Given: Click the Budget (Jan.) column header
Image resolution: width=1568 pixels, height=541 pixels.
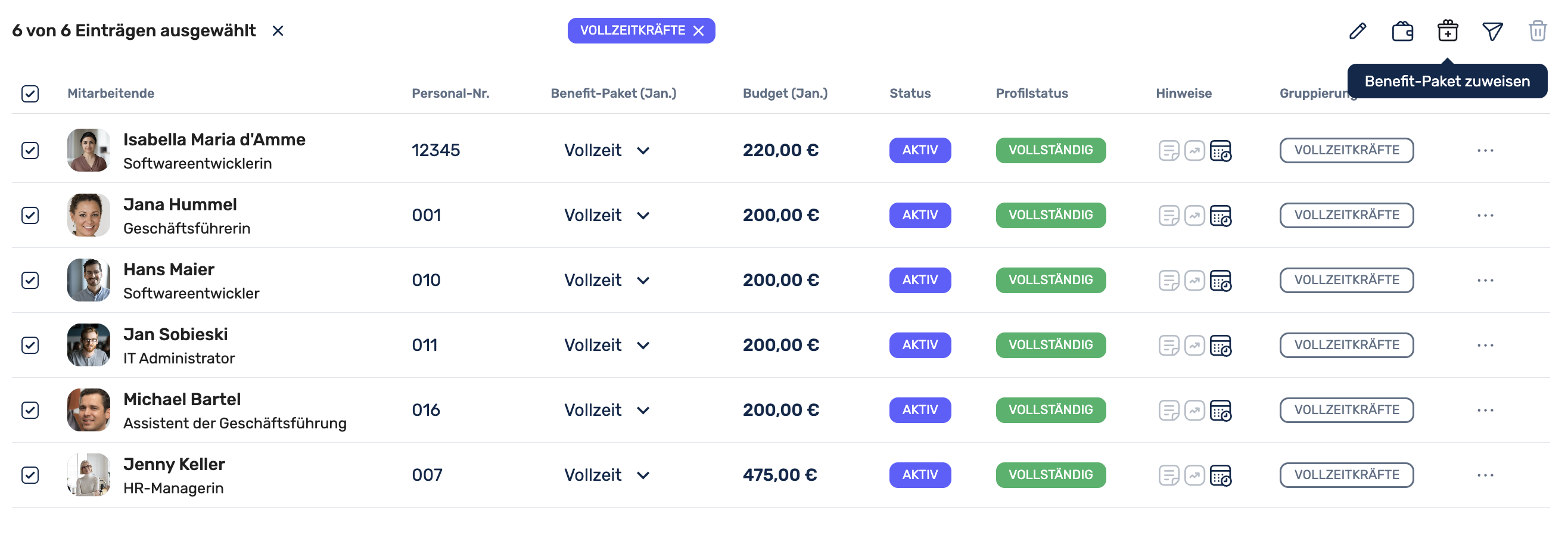Looking at the screenshot, I should click(785, 93).
